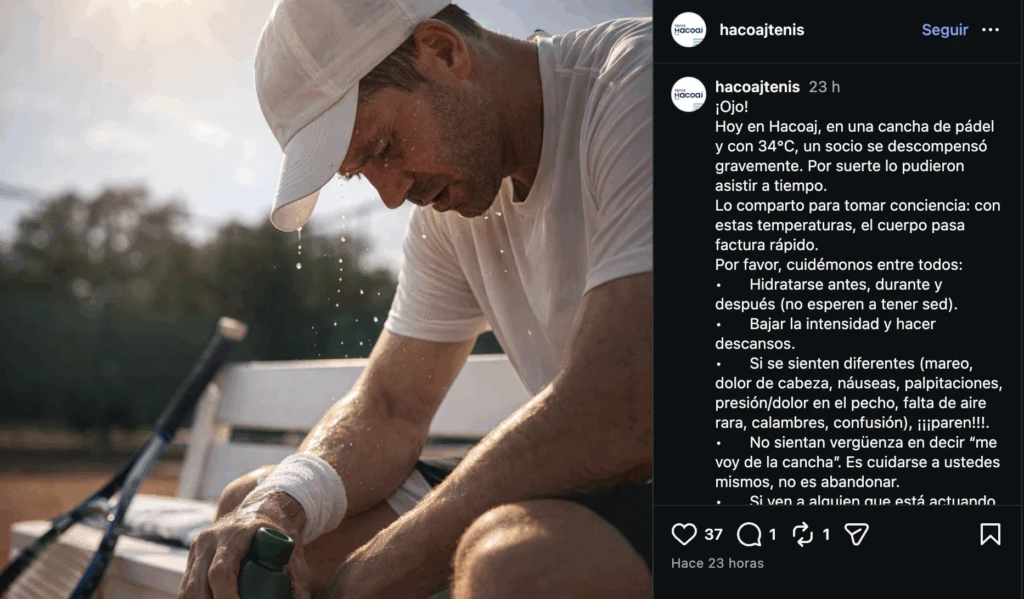Click the caption author avatar
Viewport: 1024px width, 599px height.
point(688,95)
